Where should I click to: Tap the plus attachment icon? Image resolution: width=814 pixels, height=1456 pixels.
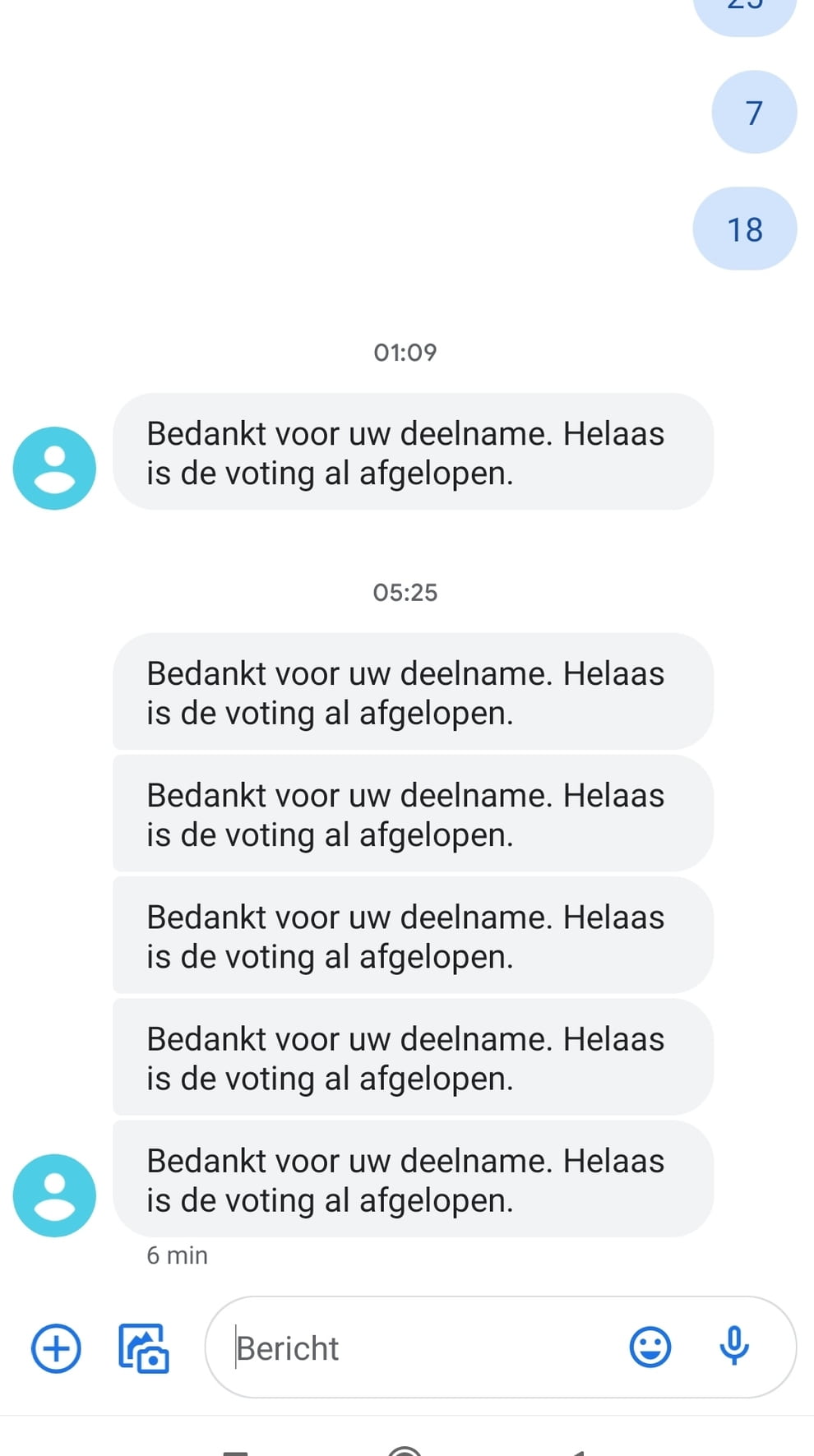[x=56, y=1348]
